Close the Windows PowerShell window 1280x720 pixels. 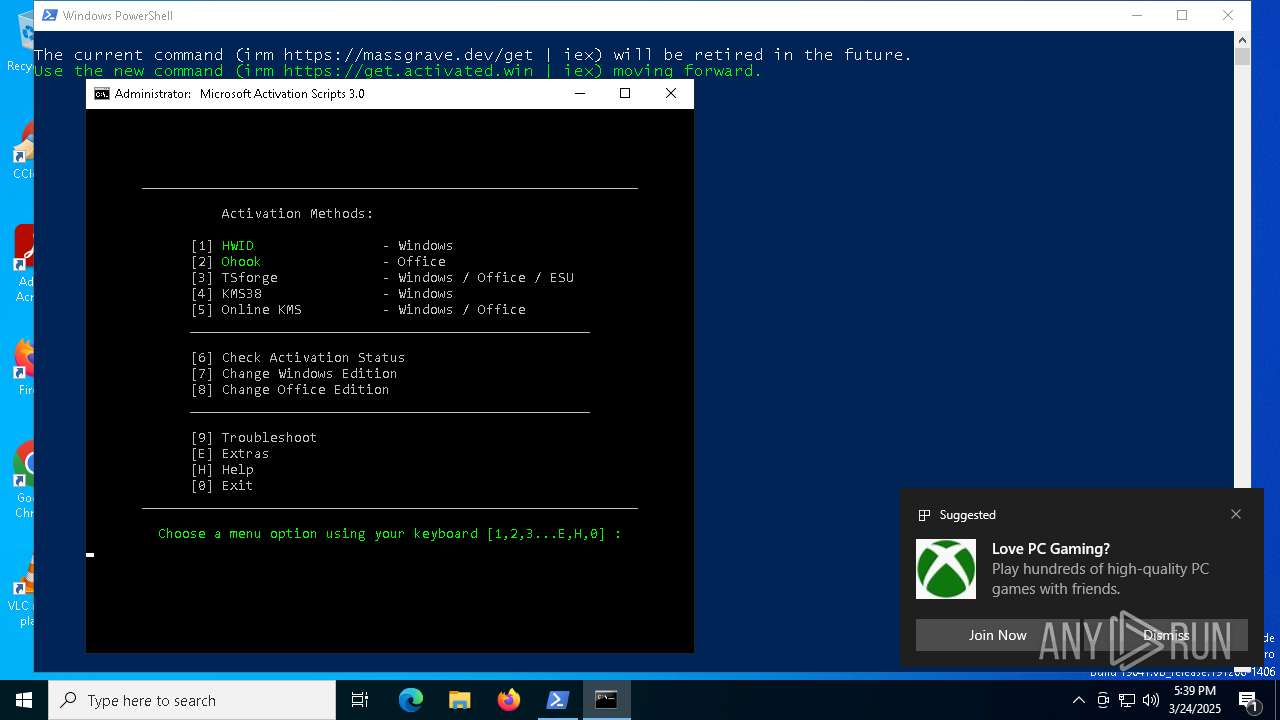[1228, 15]
